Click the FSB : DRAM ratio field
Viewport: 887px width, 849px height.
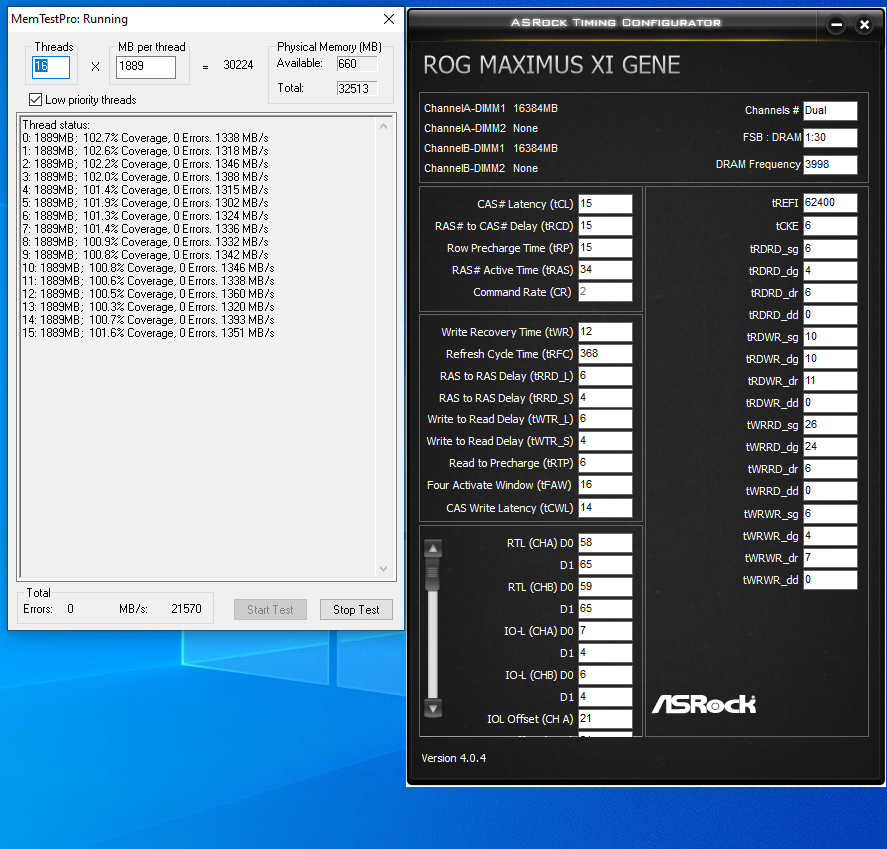(x=830, y=137)
